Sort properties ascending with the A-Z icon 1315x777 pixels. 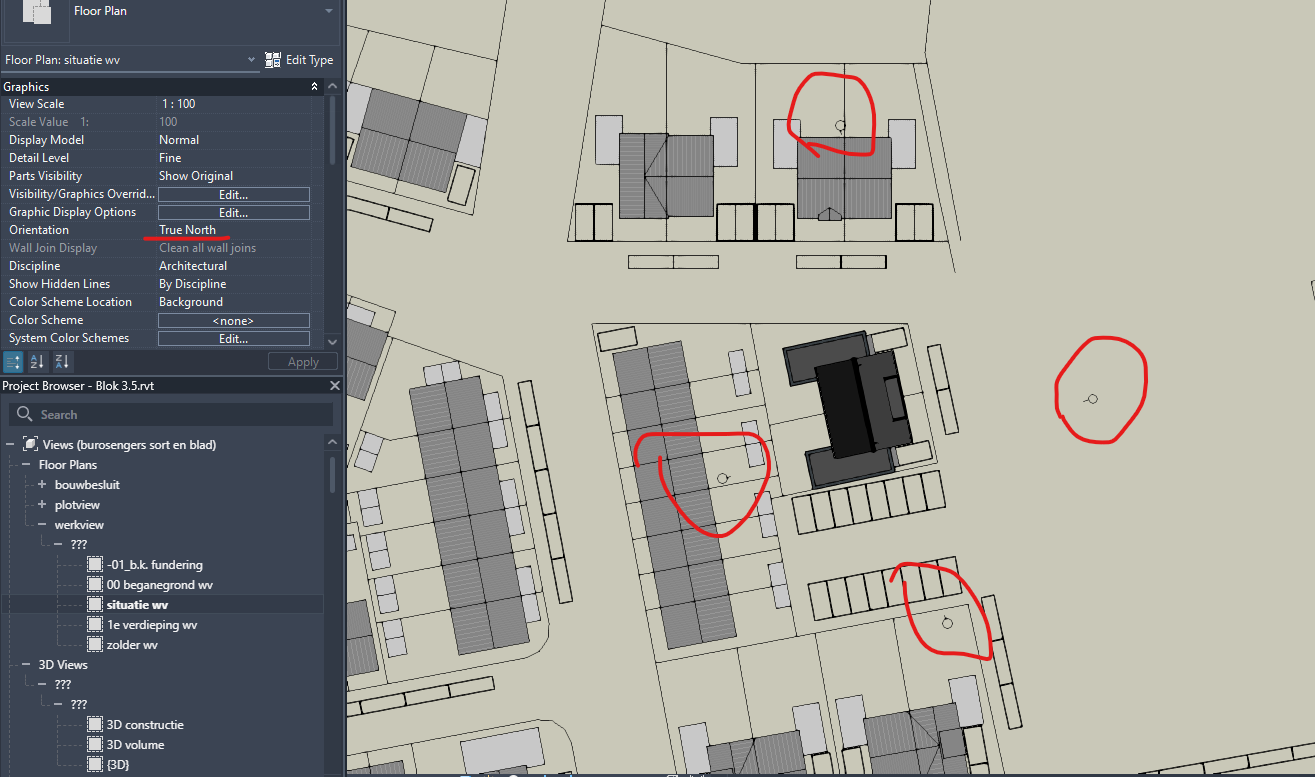tap(37, 362)
